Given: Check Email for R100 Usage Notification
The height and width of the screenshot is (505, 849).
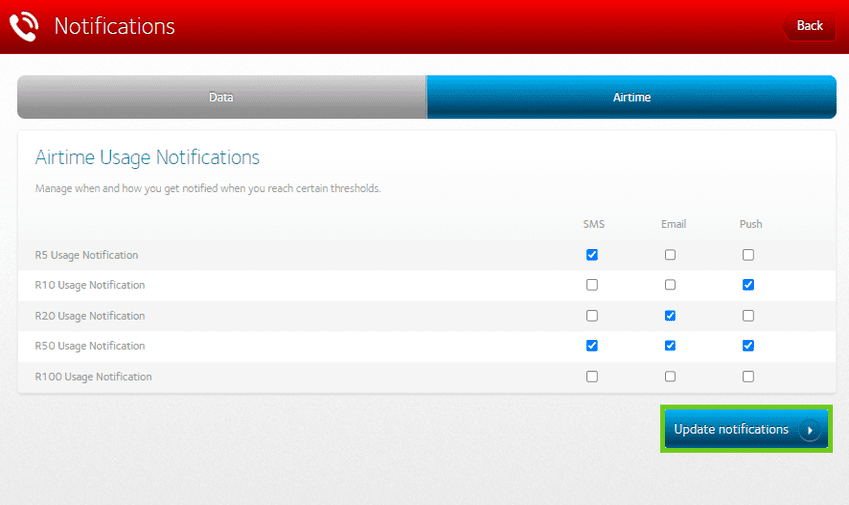Looking at the screenshot, I should (x=670, y=377).
